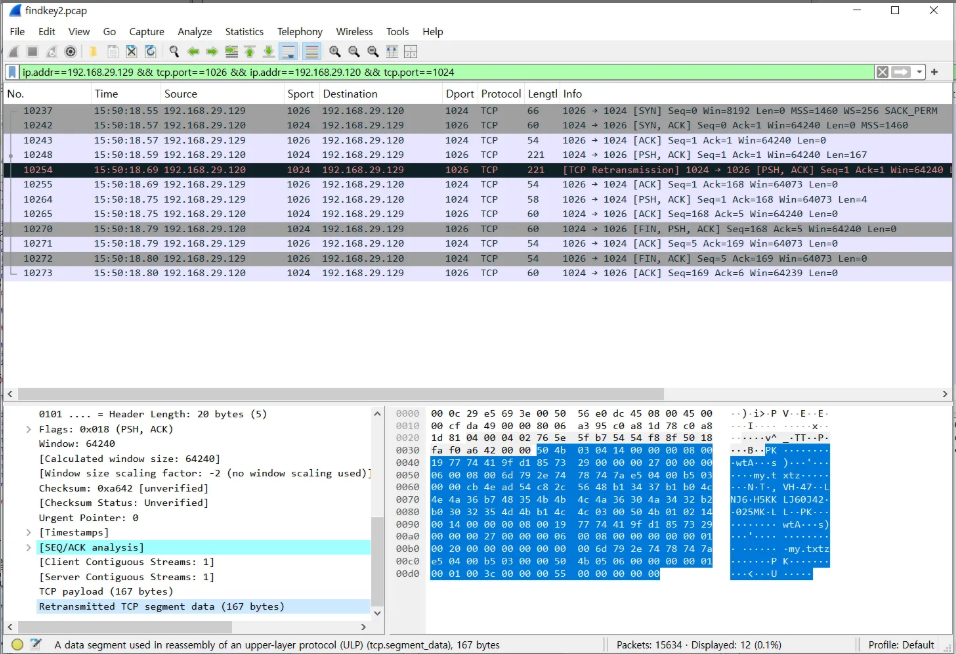Open the display filter history dropdown
956x654 pixels.
tap(919, 72)
